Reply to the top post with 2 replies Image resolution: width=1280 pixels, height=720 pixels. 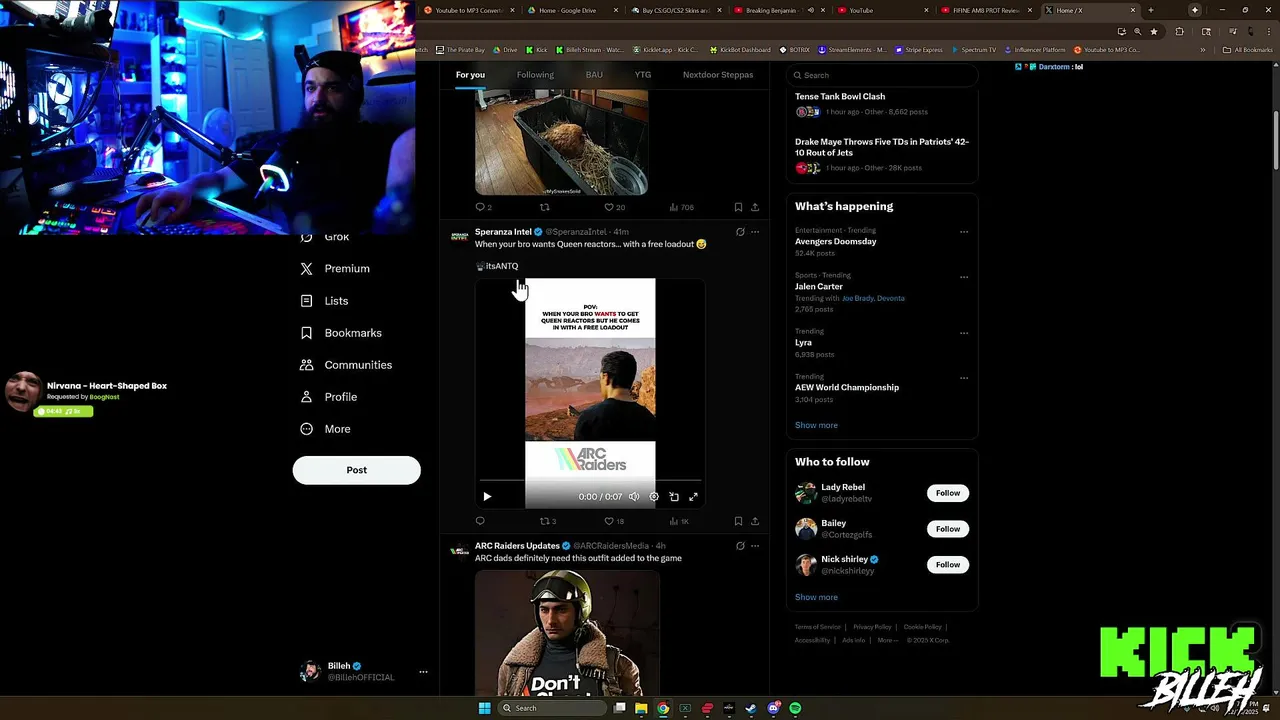coord(483,207)
